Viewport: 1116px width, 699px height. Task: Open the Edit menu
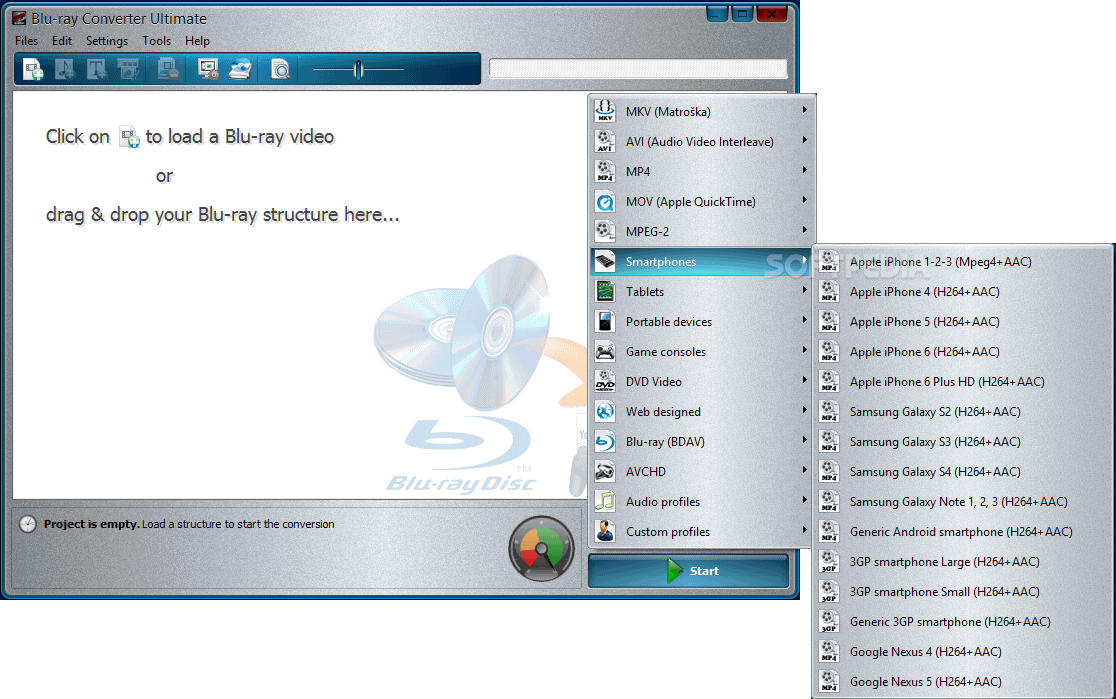(62, 41)
